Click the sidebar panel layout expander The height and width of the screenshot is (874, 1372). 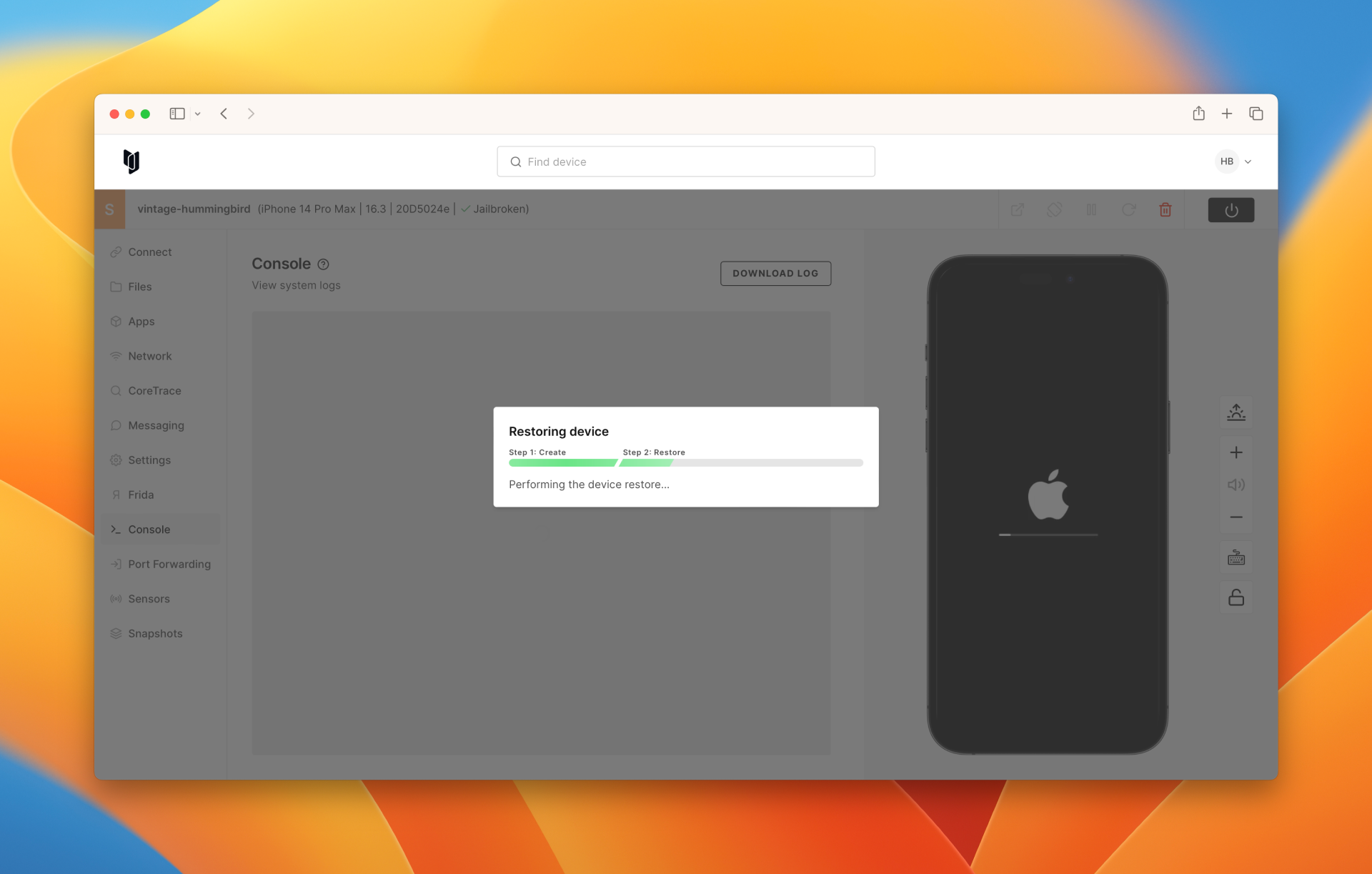point(178,113)
